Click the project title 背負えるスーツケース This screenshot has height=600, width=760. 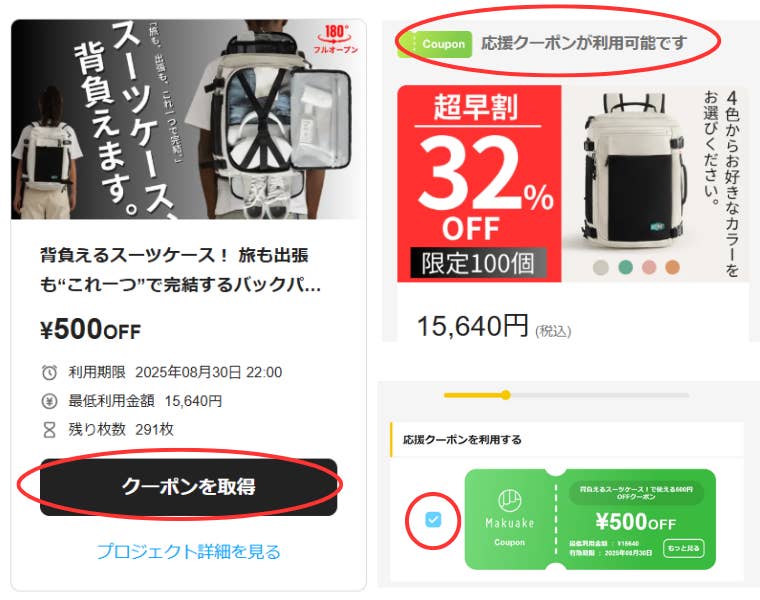[180, 269]
